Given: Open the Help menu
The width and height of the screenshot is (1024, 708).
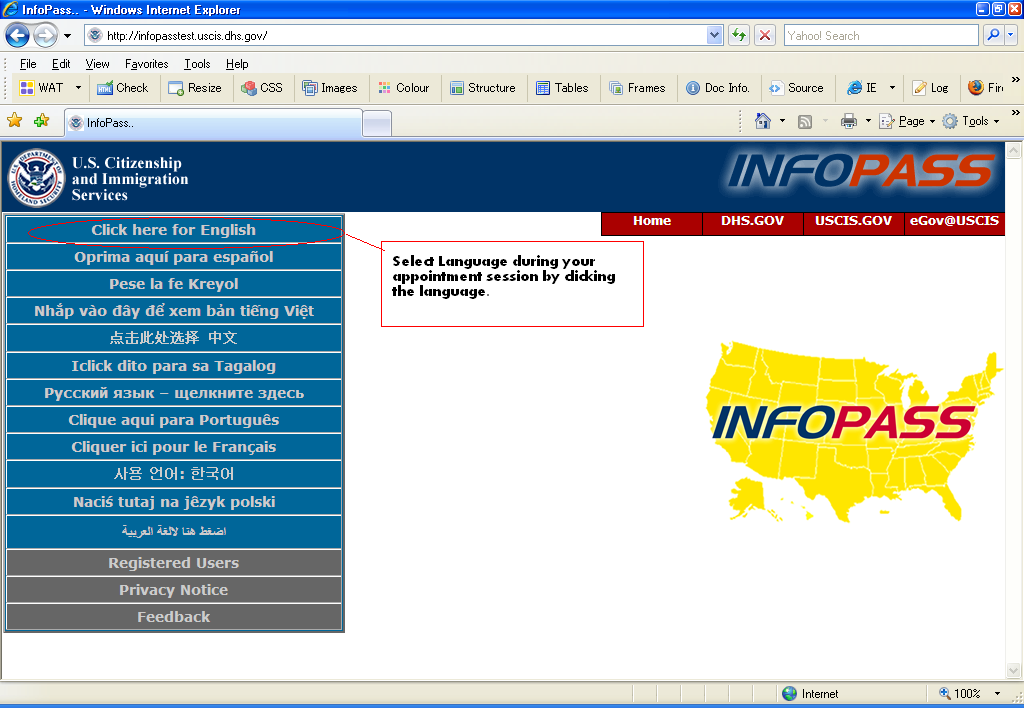Looking at the screenshot, I should (237, 63).
